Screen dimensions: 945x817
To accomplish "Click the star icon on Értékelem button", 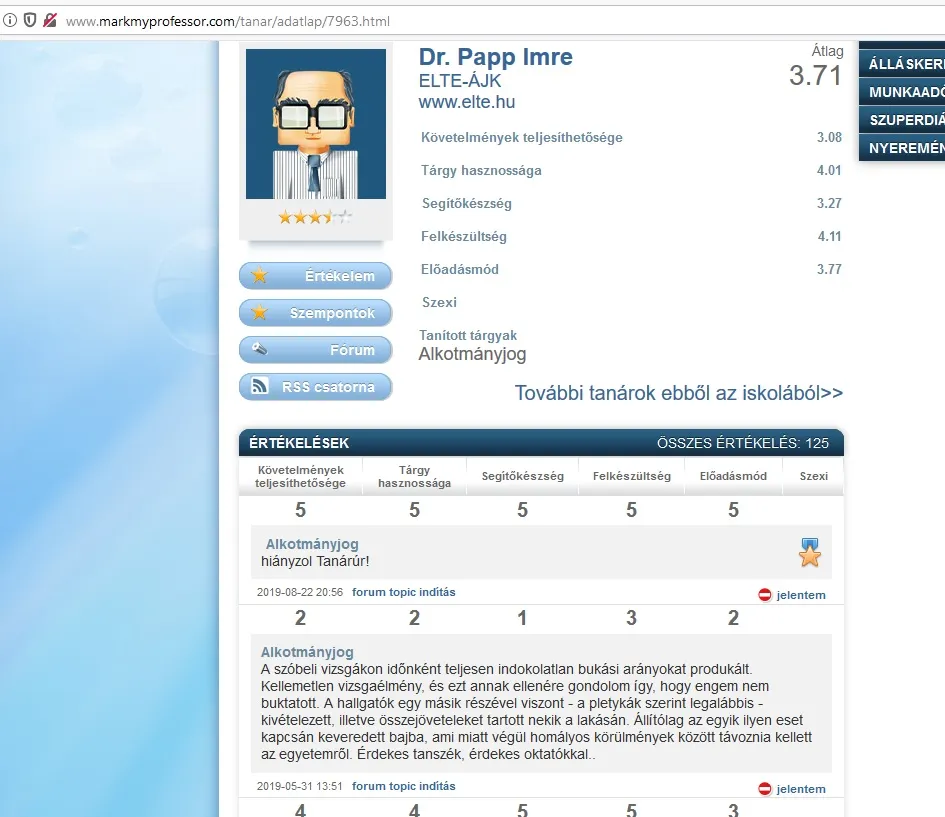I will (260, 276).
